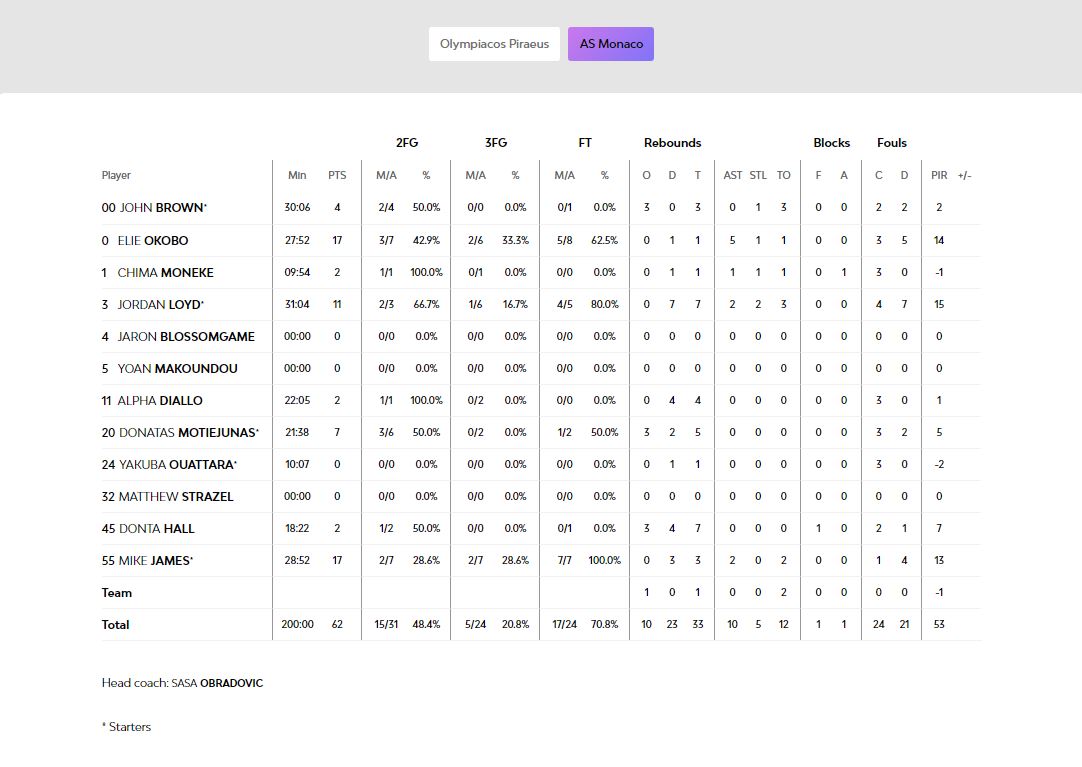Open Donatas Motiejunas player profile
The height and width of the screenshot is (767, 1082).
[188, 432]
